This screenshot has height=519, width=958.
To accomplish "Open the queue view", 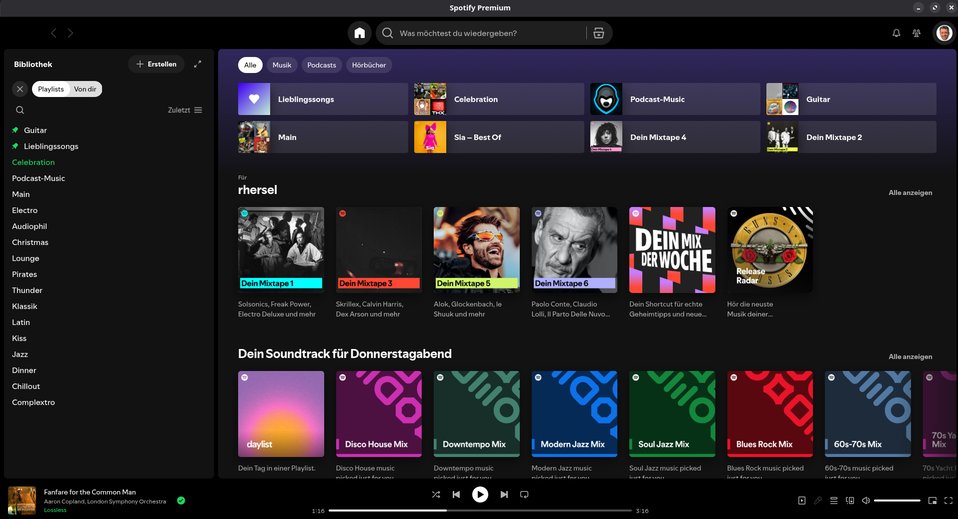I will click(x=833, y=500).
